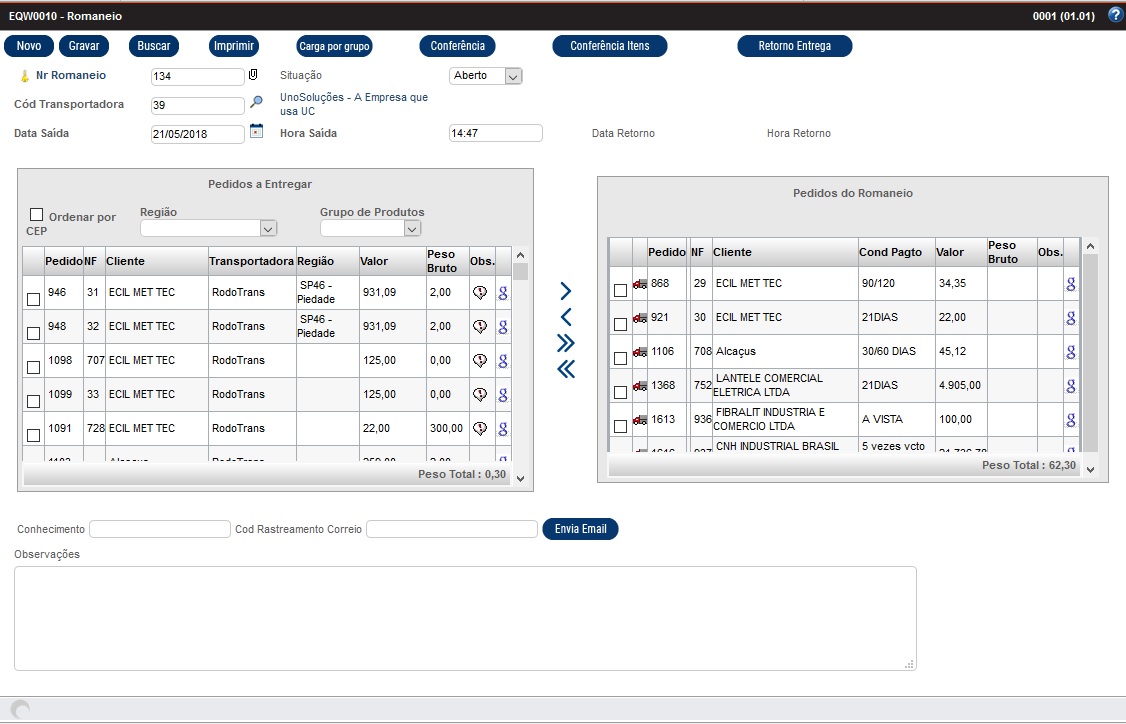Click the Observações text area
Screen dimensions: 1126x724
pyautogui.click(x=465, y=618)
